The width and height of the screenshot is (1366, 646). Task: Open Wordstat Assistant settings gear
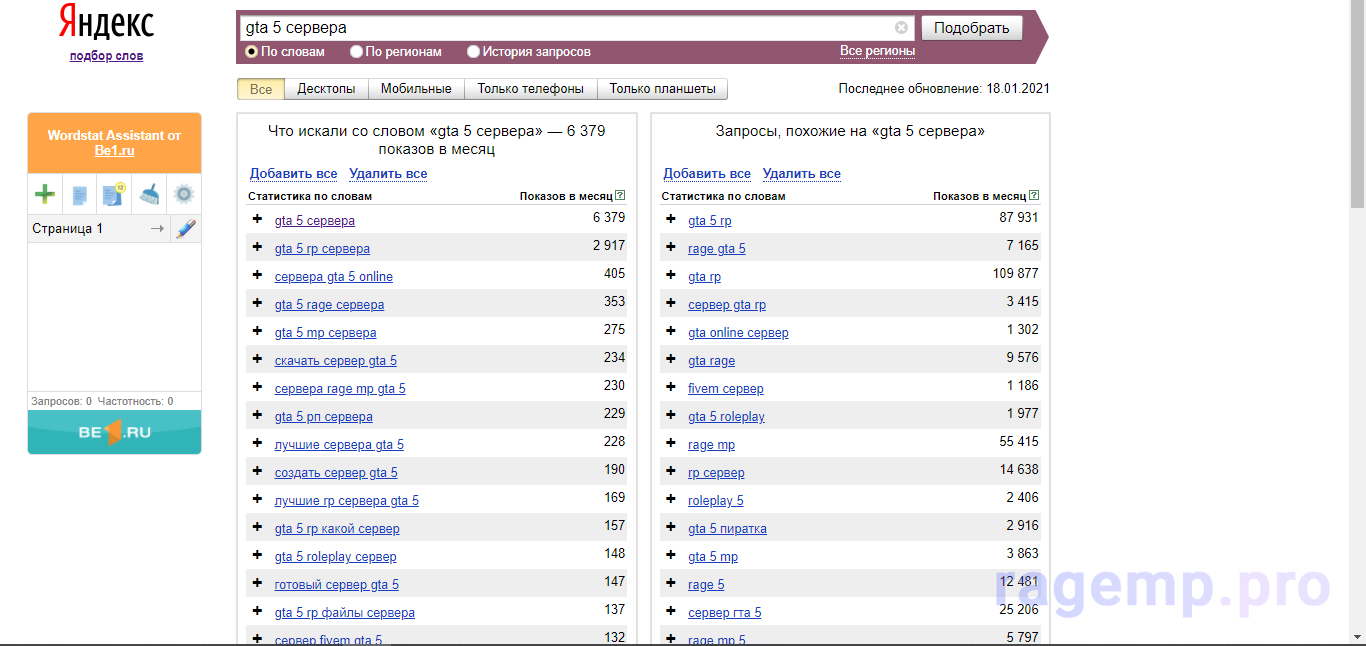point(183,194)
